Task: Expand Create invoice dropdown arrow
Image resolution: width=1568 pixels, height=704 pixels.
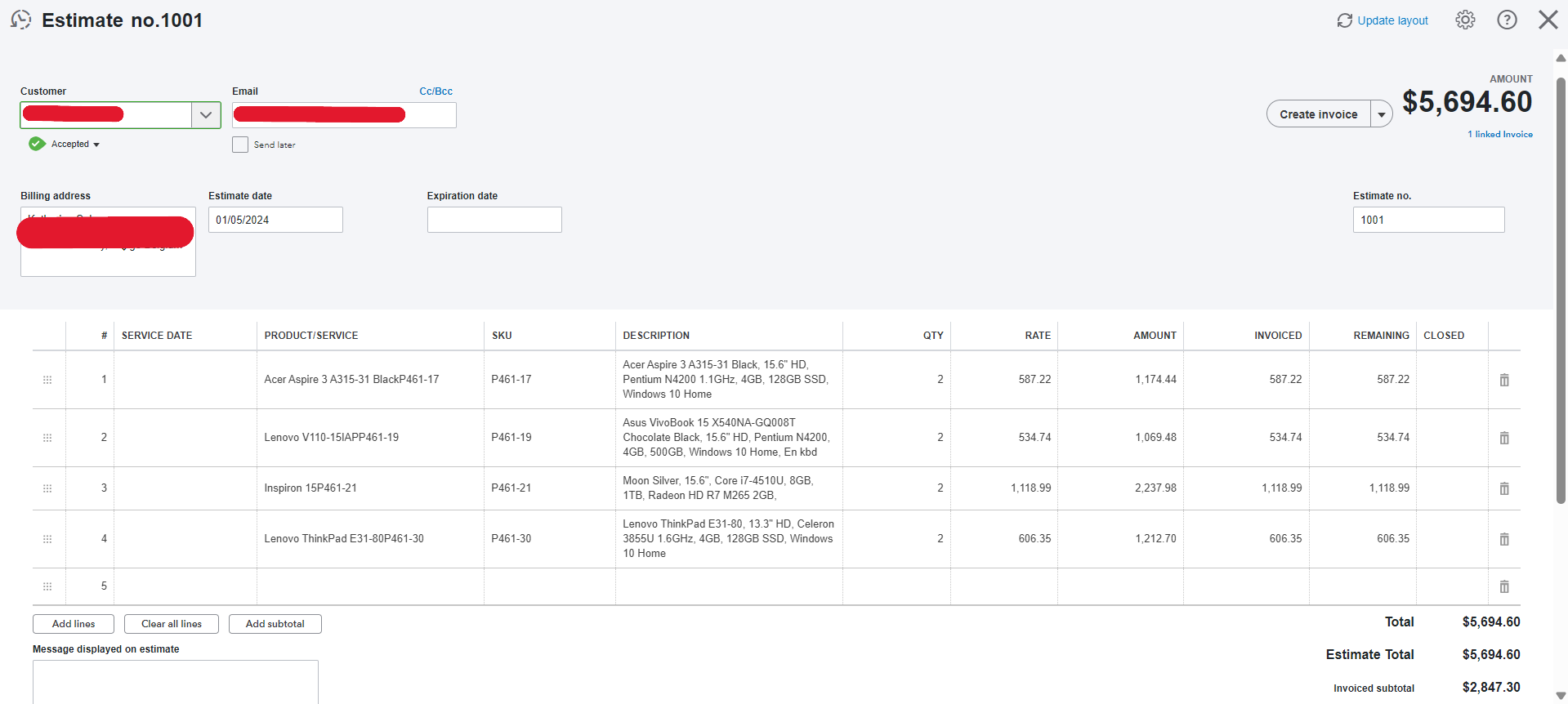Action: tap(1381, 114)
